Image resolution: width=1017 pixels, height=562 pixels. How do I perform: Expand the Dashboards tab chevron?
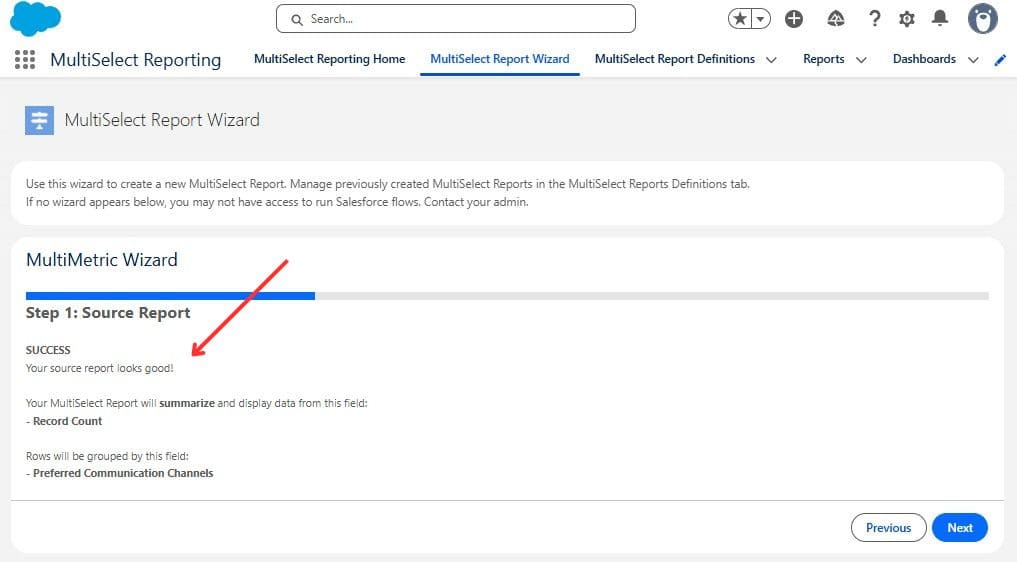coord(973,60)
